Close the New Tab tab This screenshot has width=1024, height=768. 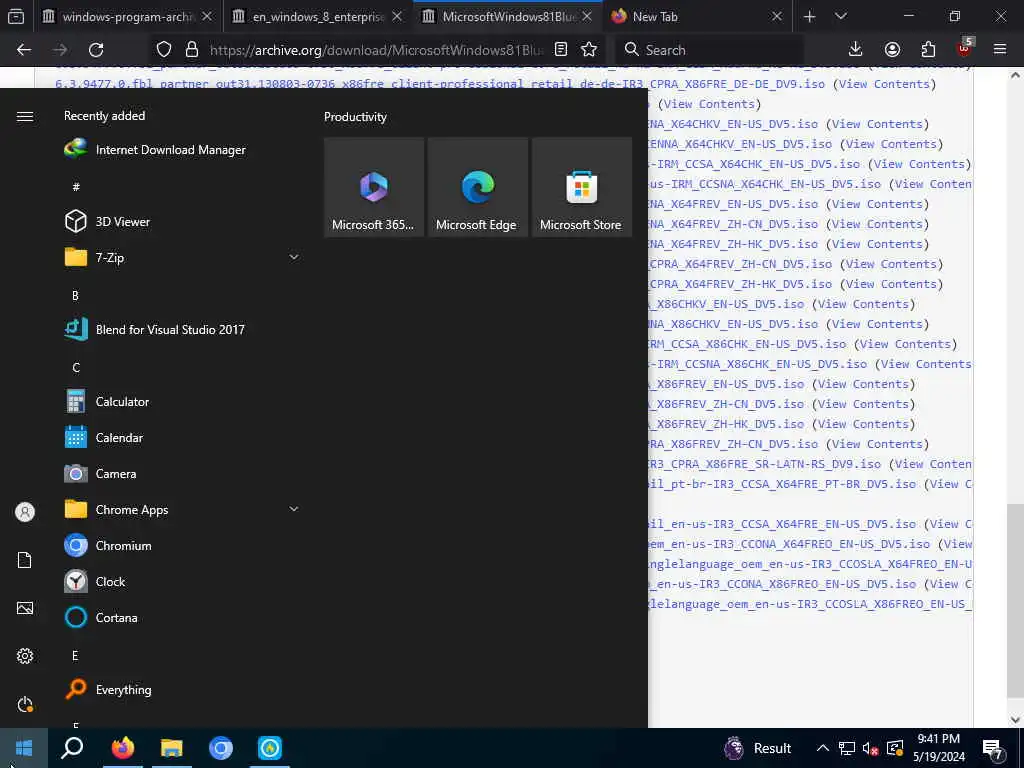click(776, 16)
